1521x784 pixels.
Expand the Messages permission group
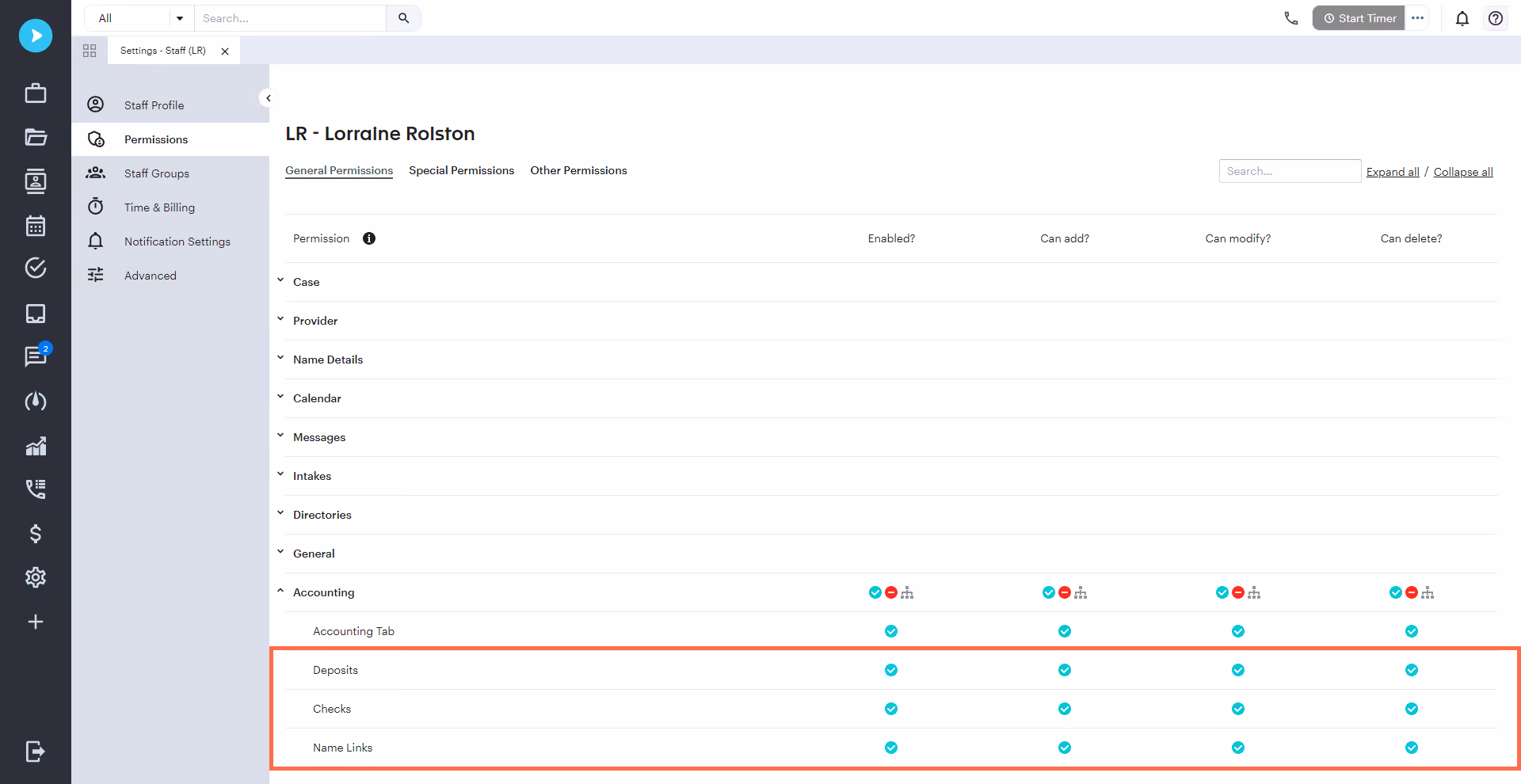280,436
